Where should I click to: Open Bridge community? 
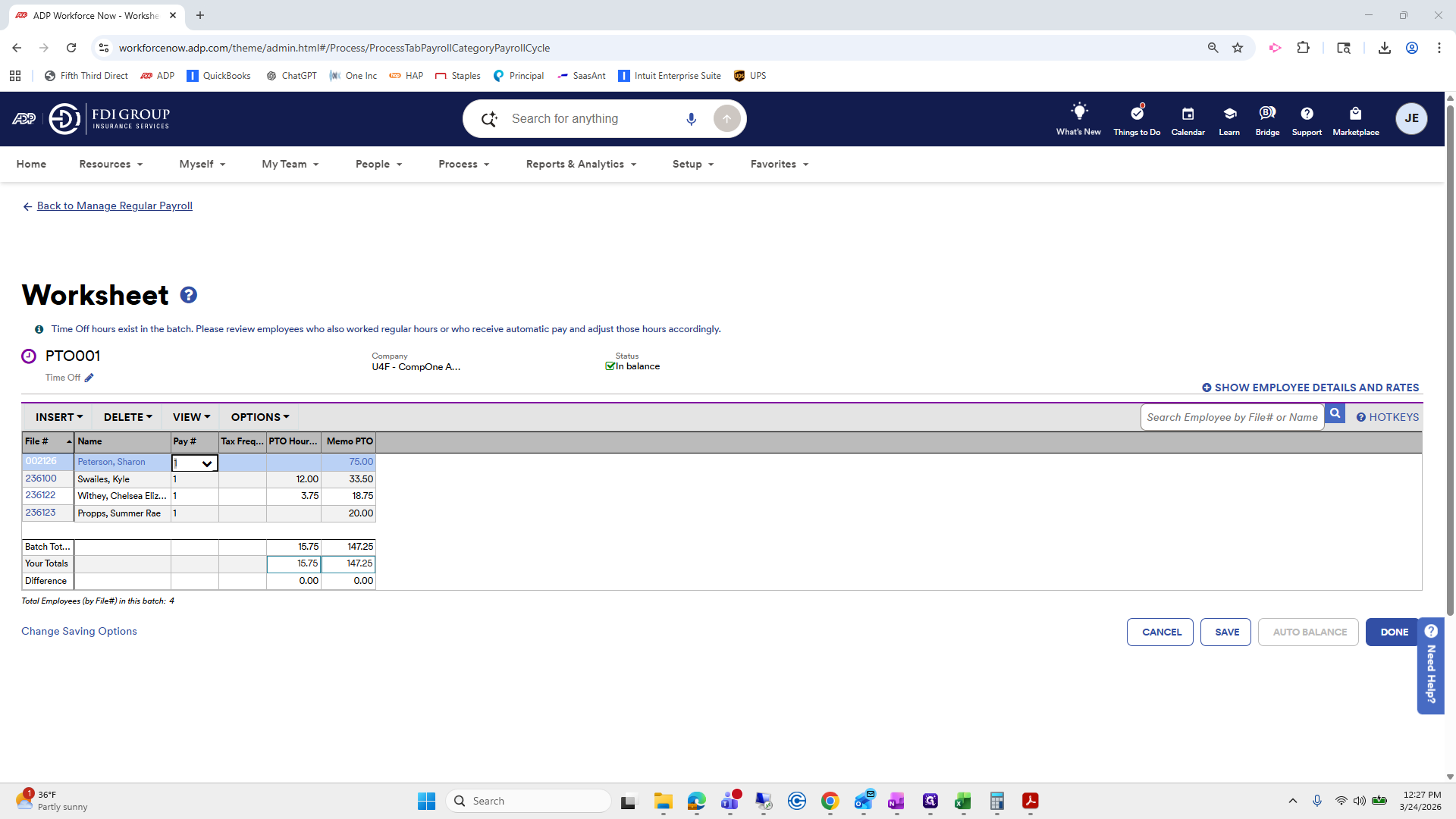click(x=1266, y=119)
